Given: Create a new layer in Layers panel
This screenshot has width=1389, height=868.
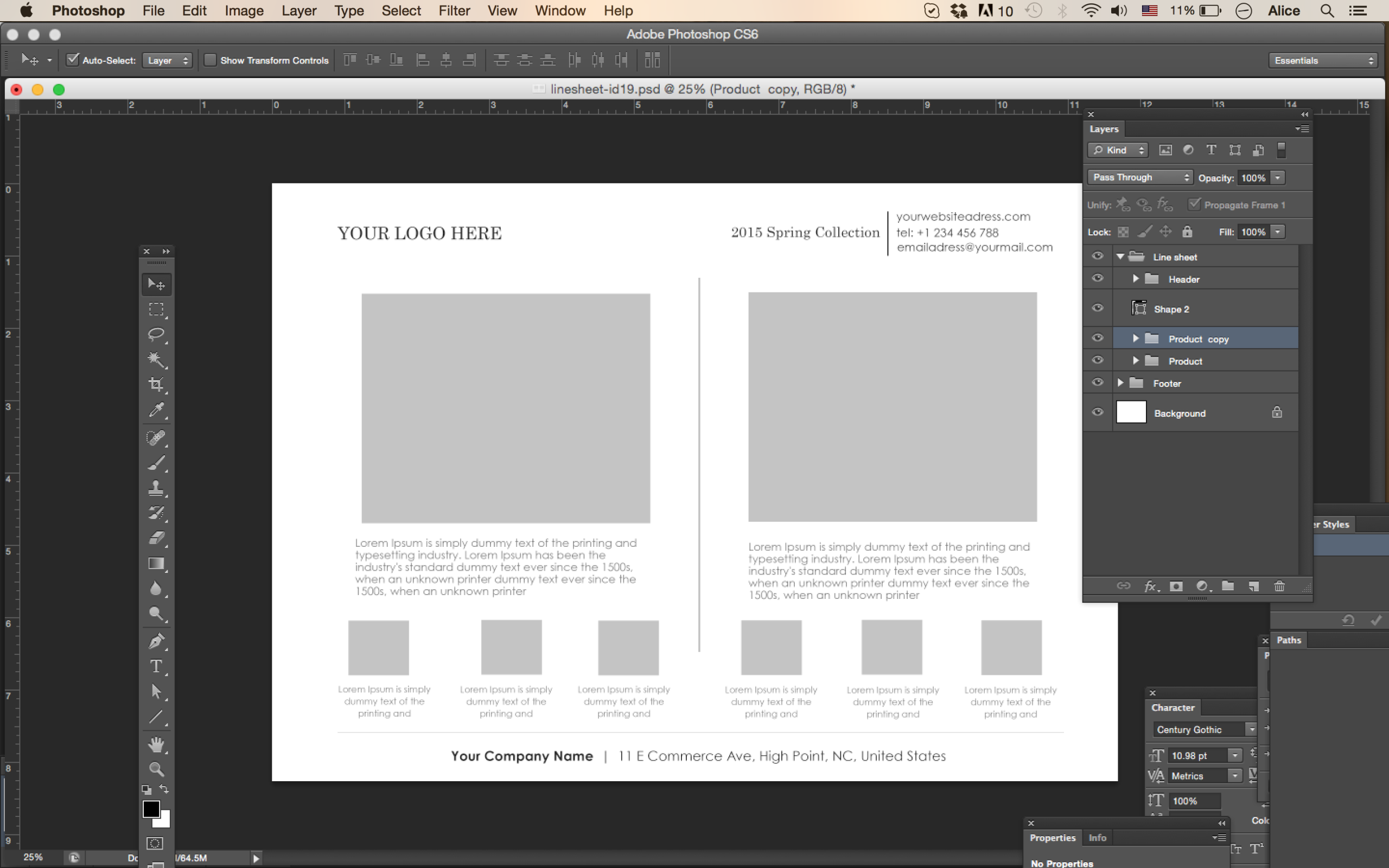Looking at the screenshot, I should pyautogui.click(x=1253, y=586).
